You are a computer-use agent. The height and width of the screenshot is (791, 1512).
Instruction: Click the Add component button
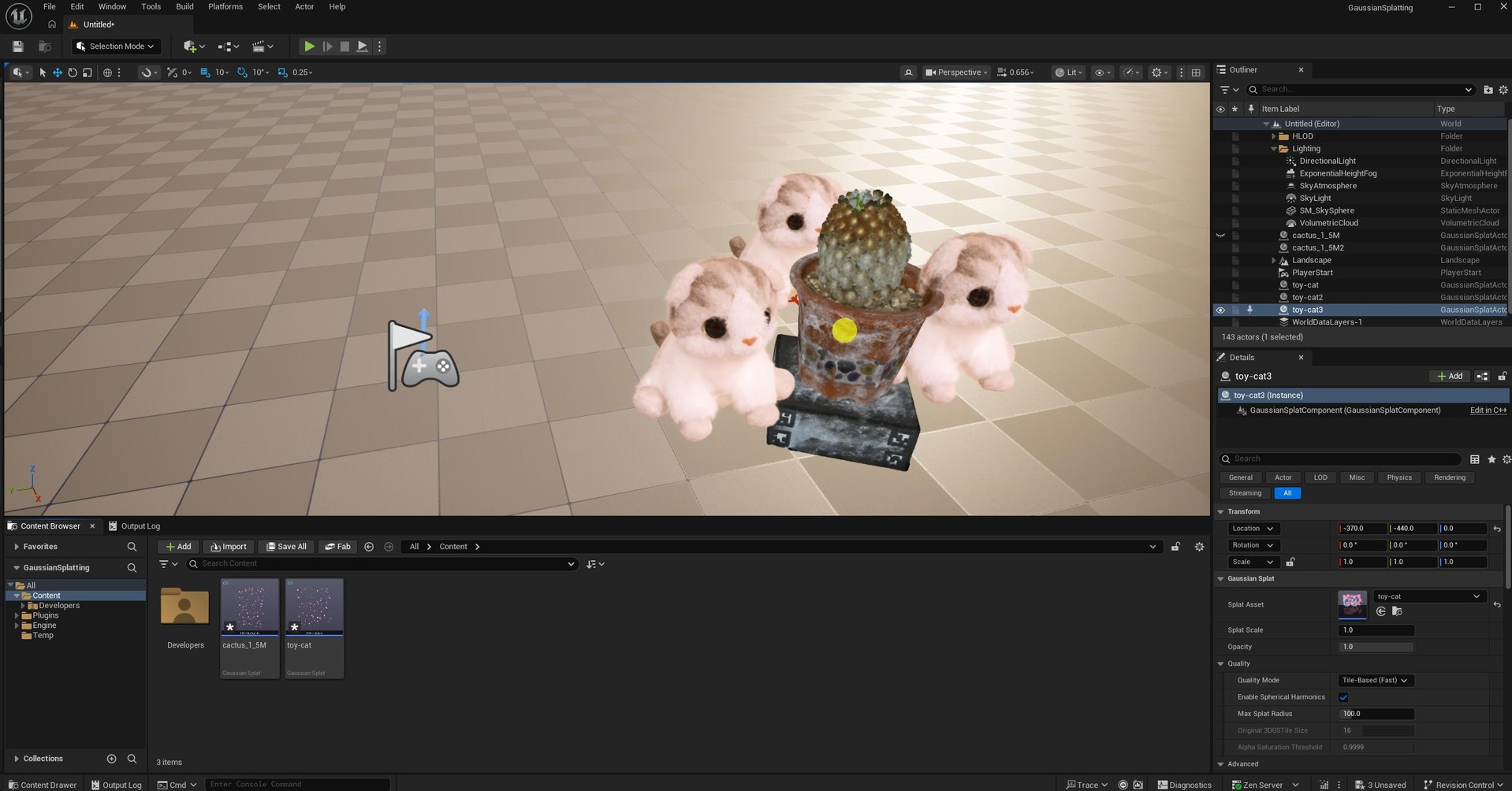pyautogui.click(x=1449, y=377)
